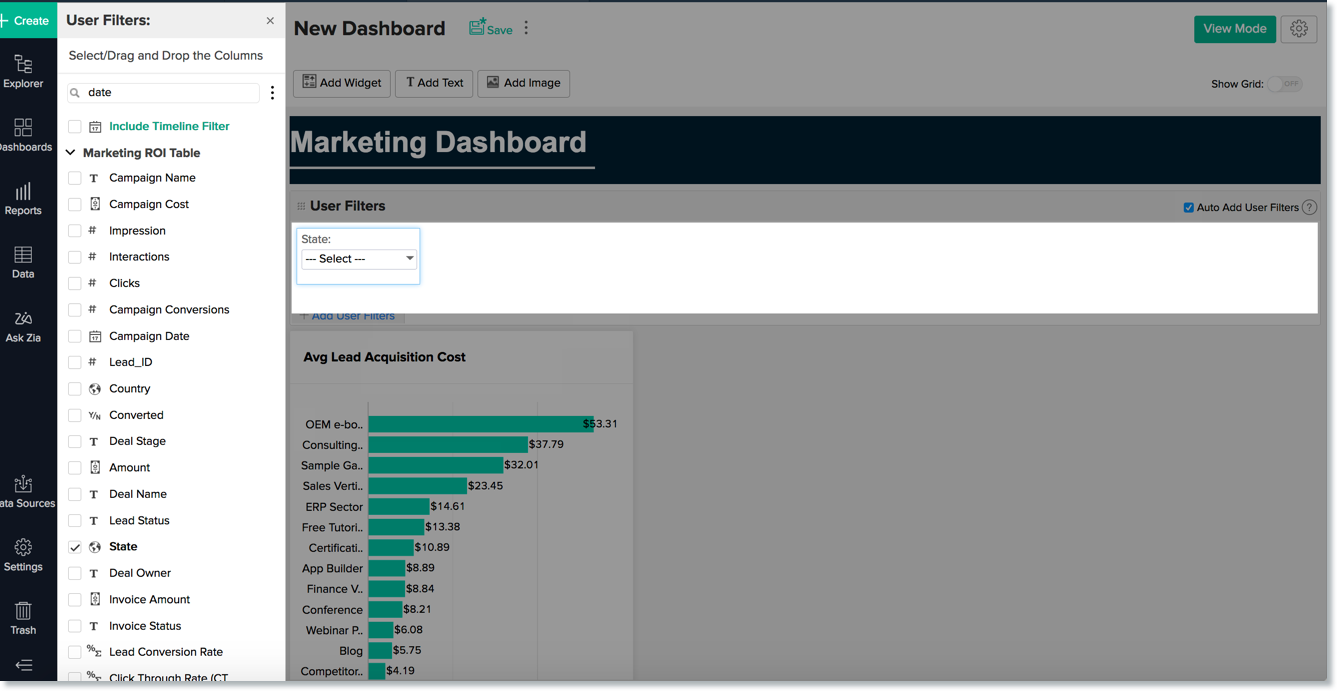Collapse the left sidebar with arrow icon
Image resolution: width=1337 pixels, height=691 pixels.
24,665
